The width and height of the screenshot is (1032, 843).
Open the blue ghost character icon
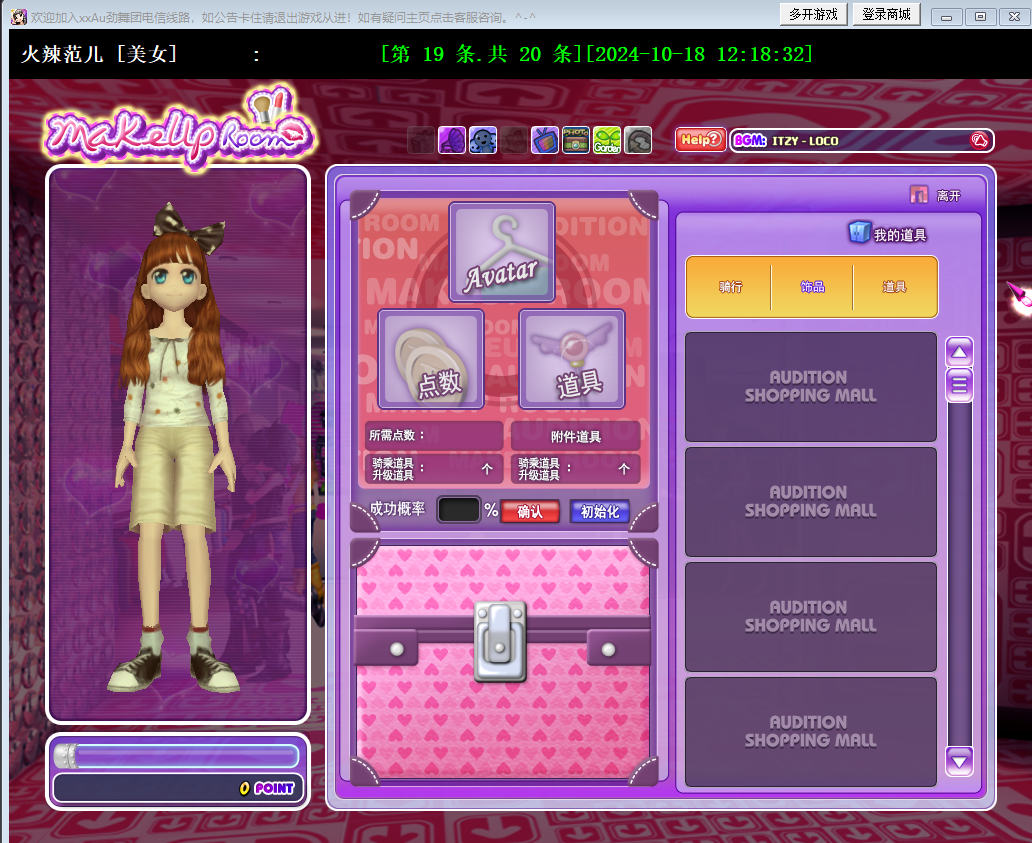click(483, 140)
